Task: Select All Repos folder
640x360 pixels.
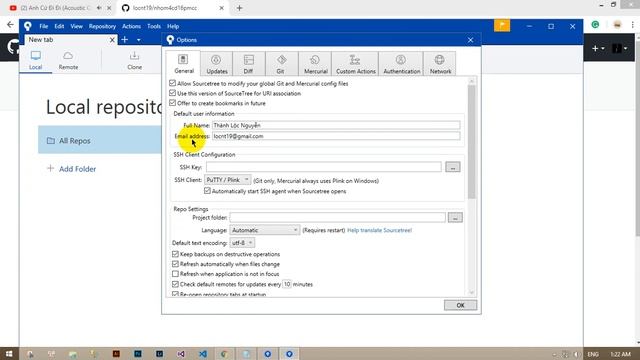Action: point(100,140)
